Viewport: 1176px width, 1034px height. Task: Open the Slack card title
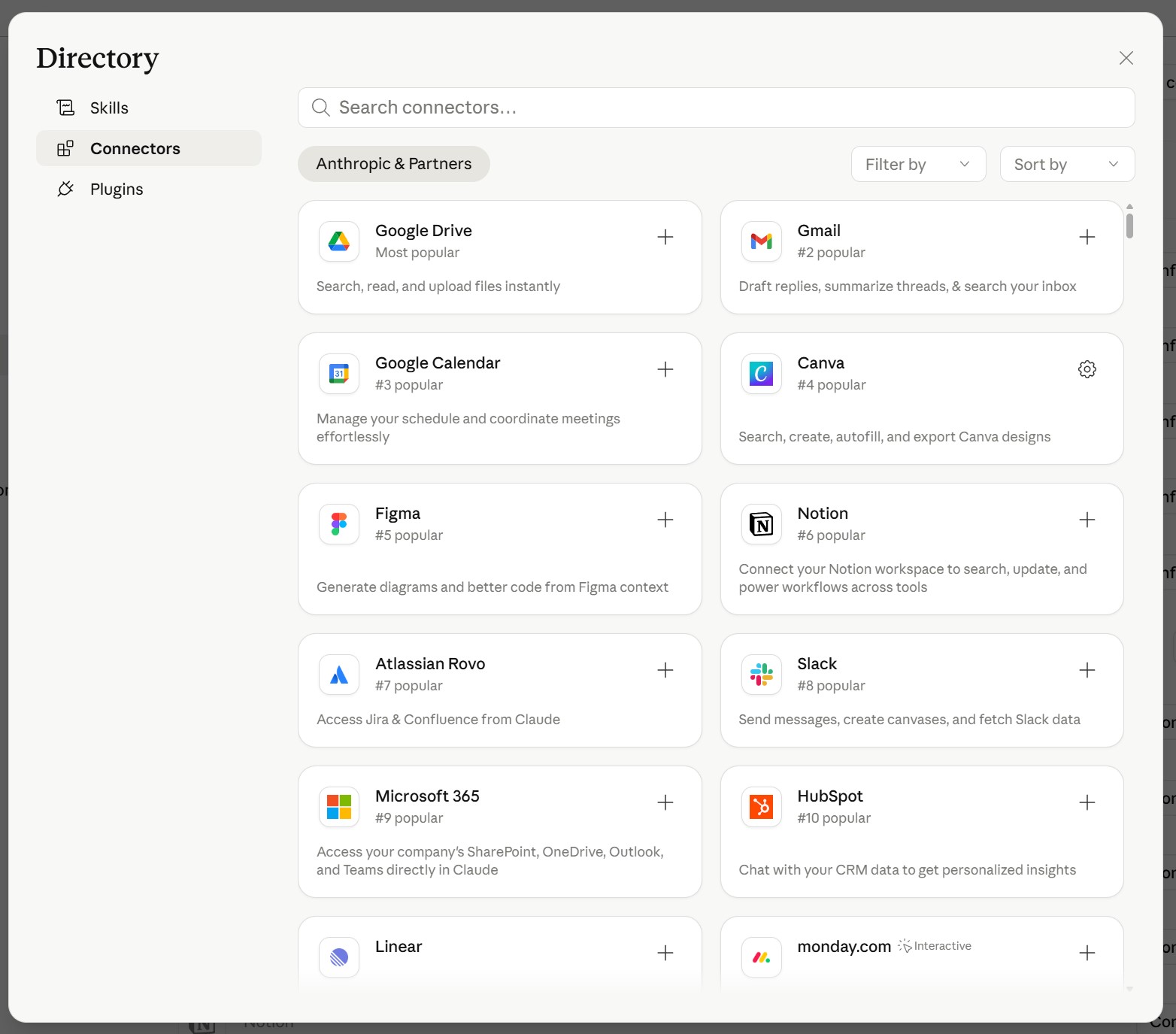click(x=817, y=664)
